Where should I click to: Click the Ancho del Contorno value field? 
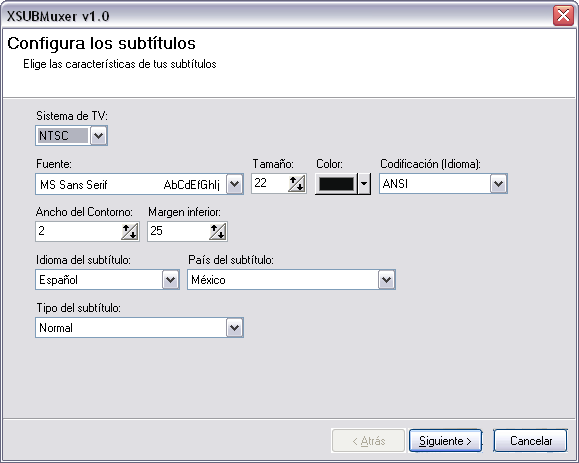coord(79,232)
